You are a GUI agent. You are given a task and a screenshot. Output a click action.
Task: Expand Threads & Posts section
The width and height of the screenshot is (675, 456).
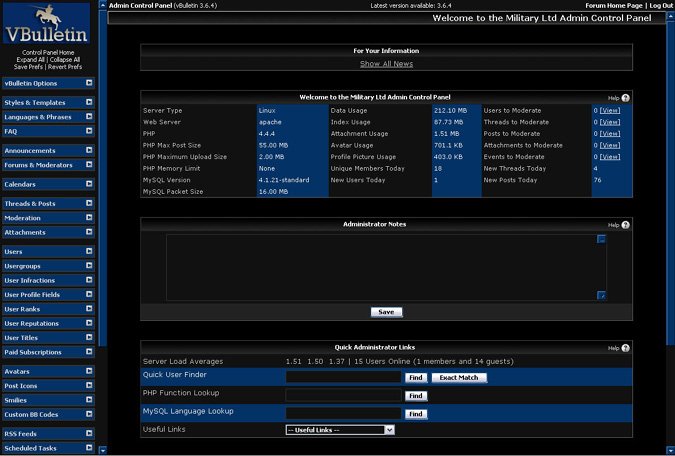click(89, 203)
